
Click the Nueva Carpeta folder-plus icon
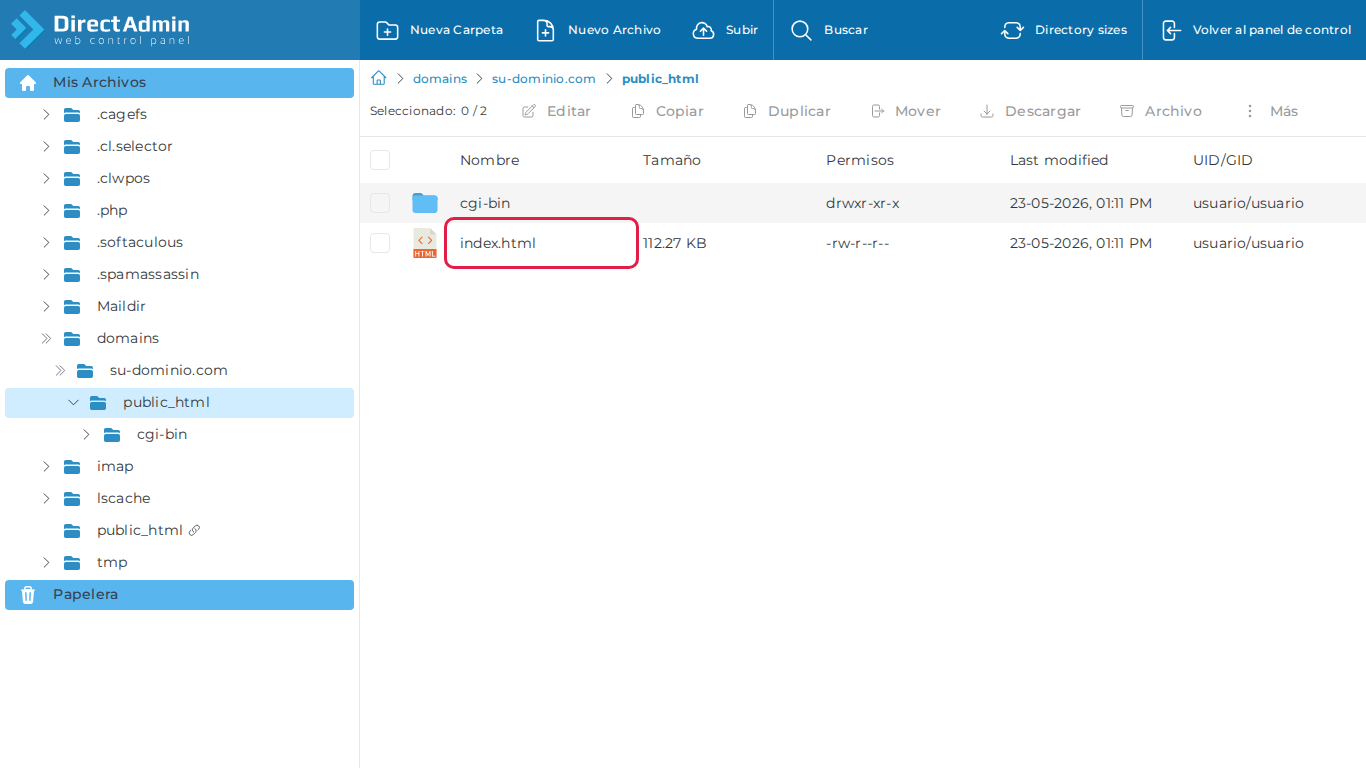(x=387, y=30)
